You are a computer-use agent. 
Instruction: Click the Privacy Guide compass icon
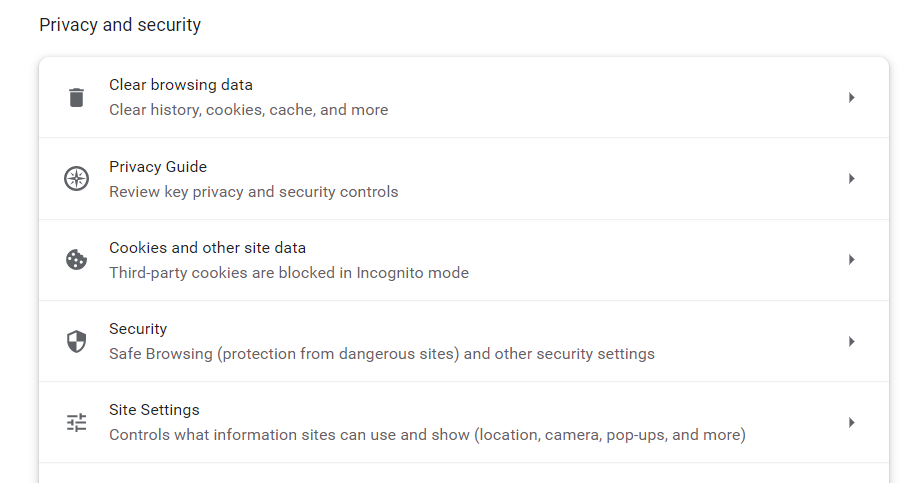(77, 179)
